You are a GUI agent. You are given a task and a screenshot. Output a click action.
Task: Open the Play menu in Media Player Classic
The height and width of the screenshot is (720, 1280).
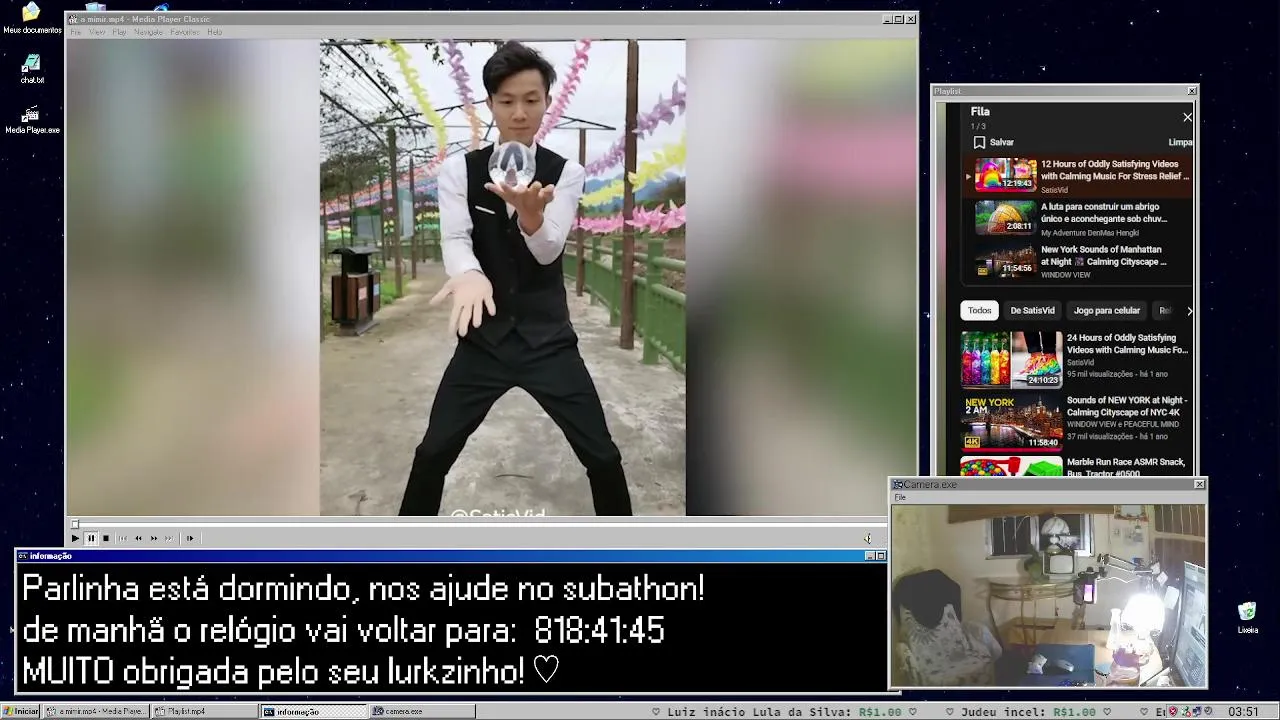coord(119,32)
